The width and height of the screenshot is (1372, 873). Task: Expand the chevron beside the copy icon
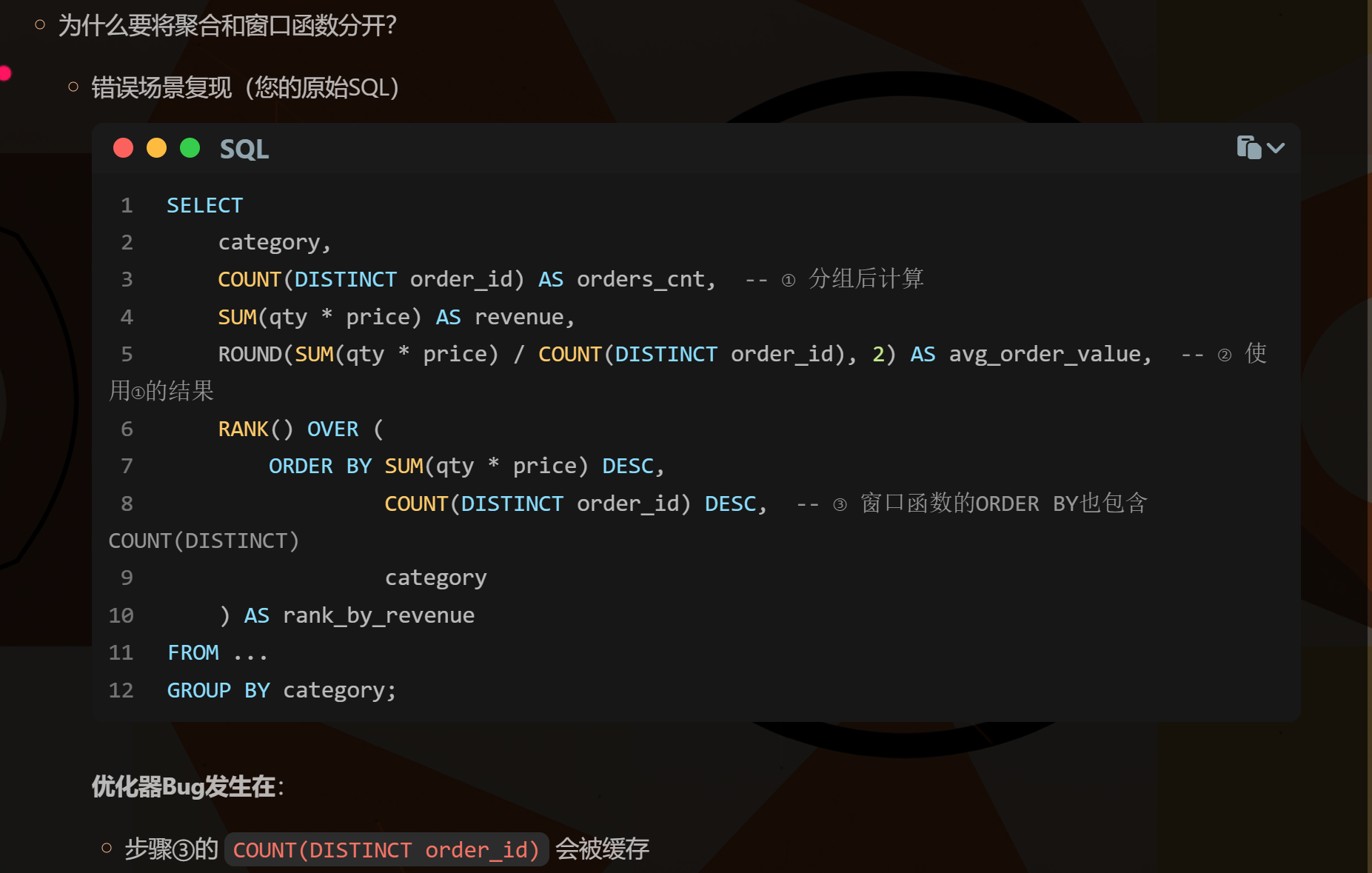(x=1276, y=148)
